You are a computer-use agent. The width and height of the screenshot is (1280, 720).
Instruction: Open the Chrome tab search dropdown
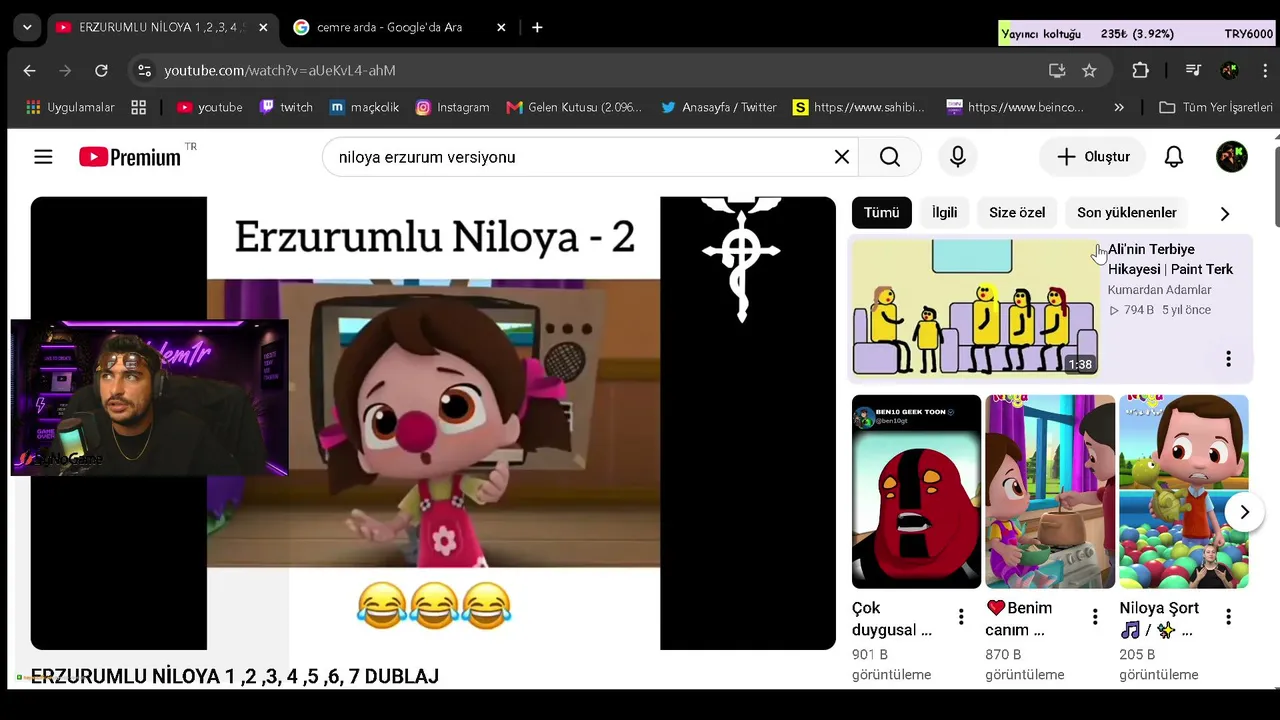click(x=27, y=28)
